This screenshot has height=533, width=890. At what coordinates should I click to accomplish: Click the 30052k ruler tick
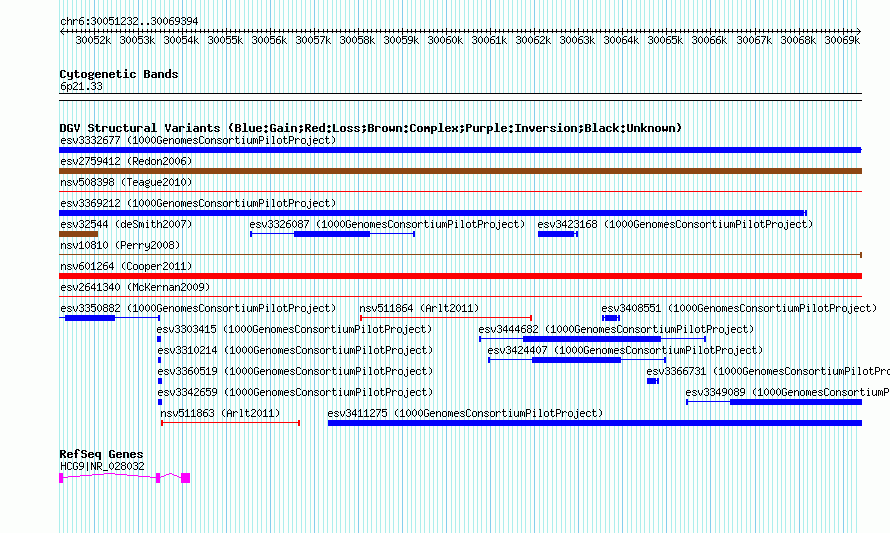coord(93,40)
